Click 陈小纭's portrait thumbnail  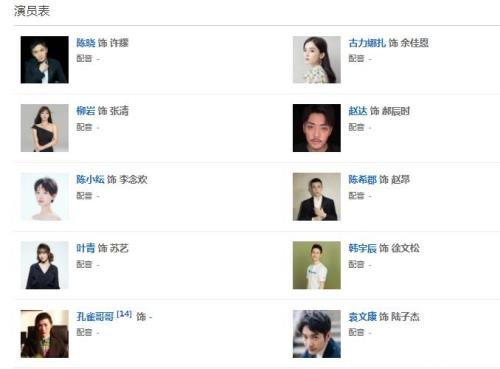[x=45, y=197]
